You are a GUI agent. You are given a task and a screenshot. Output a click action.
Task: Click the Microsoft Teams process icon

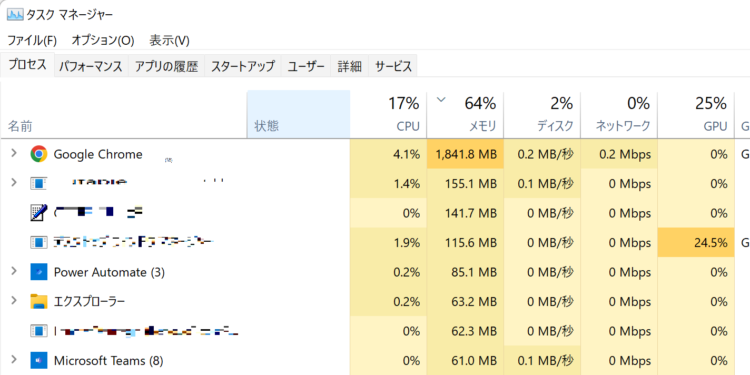[x=39, y=360]
